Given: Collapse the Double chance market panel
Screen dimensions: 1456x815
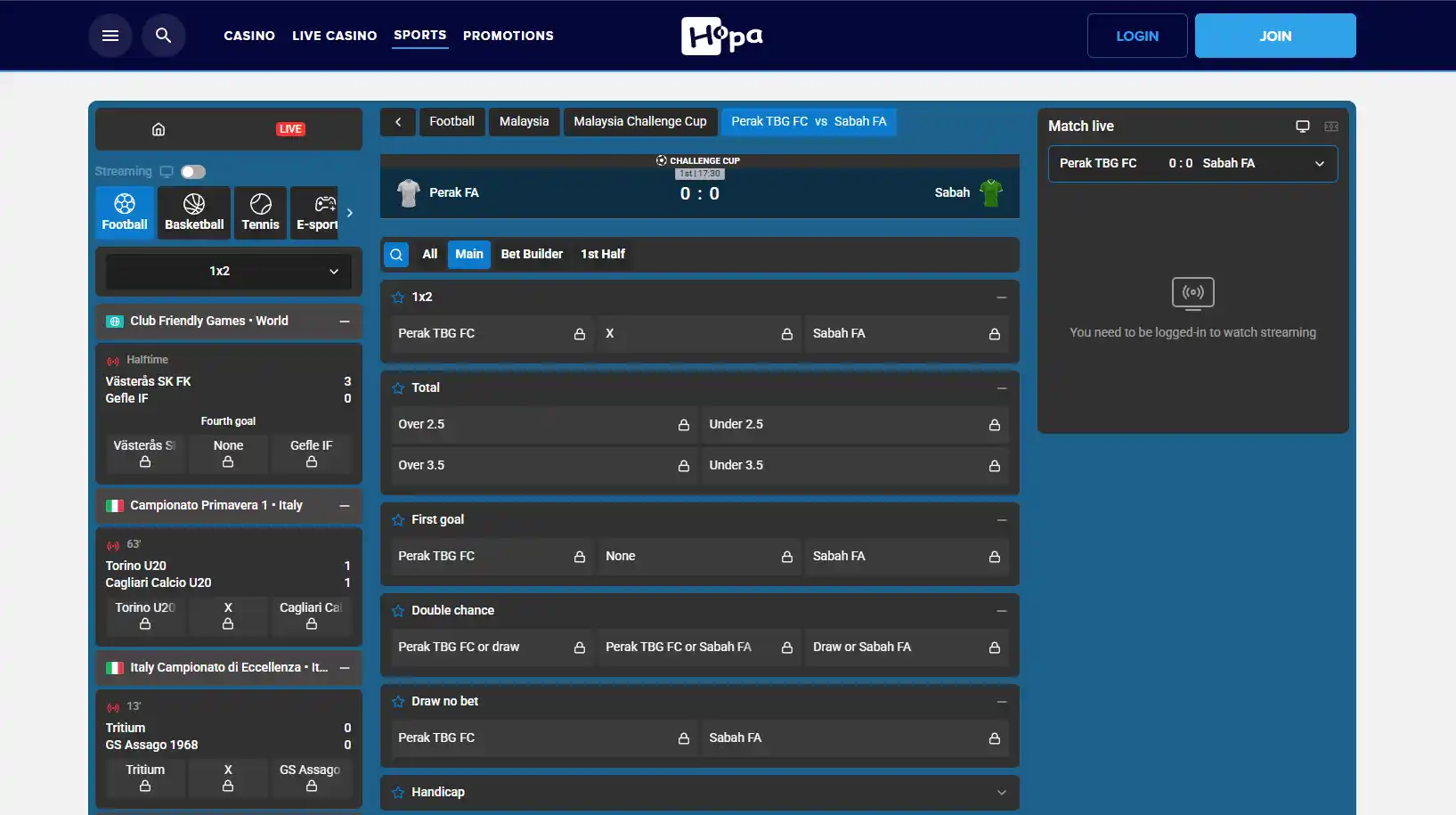Looking at the screenshot, I should pos(1002,611).
